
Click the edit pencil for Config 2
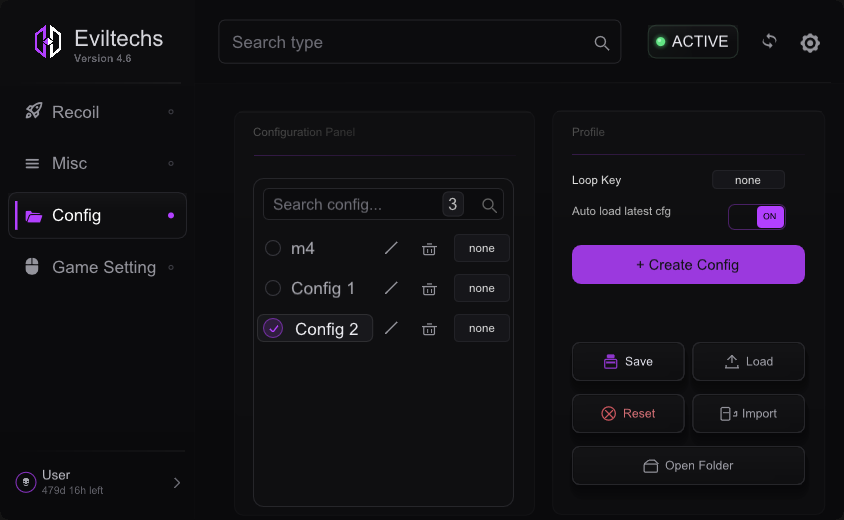(391, 328)
